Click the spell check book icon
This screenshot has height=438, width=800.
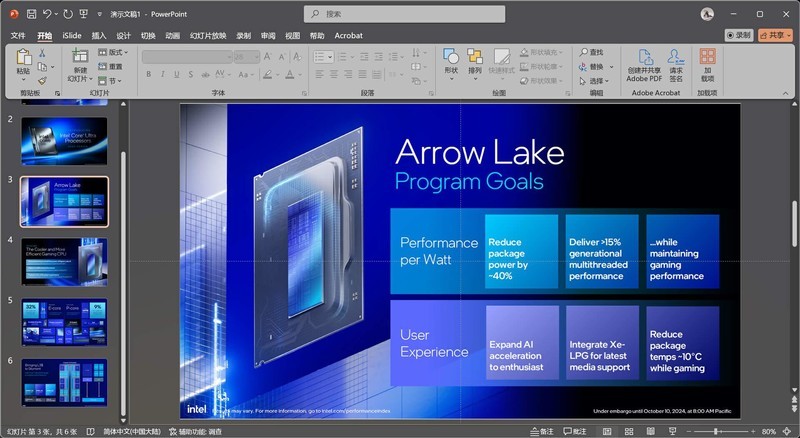click(90, 432)
